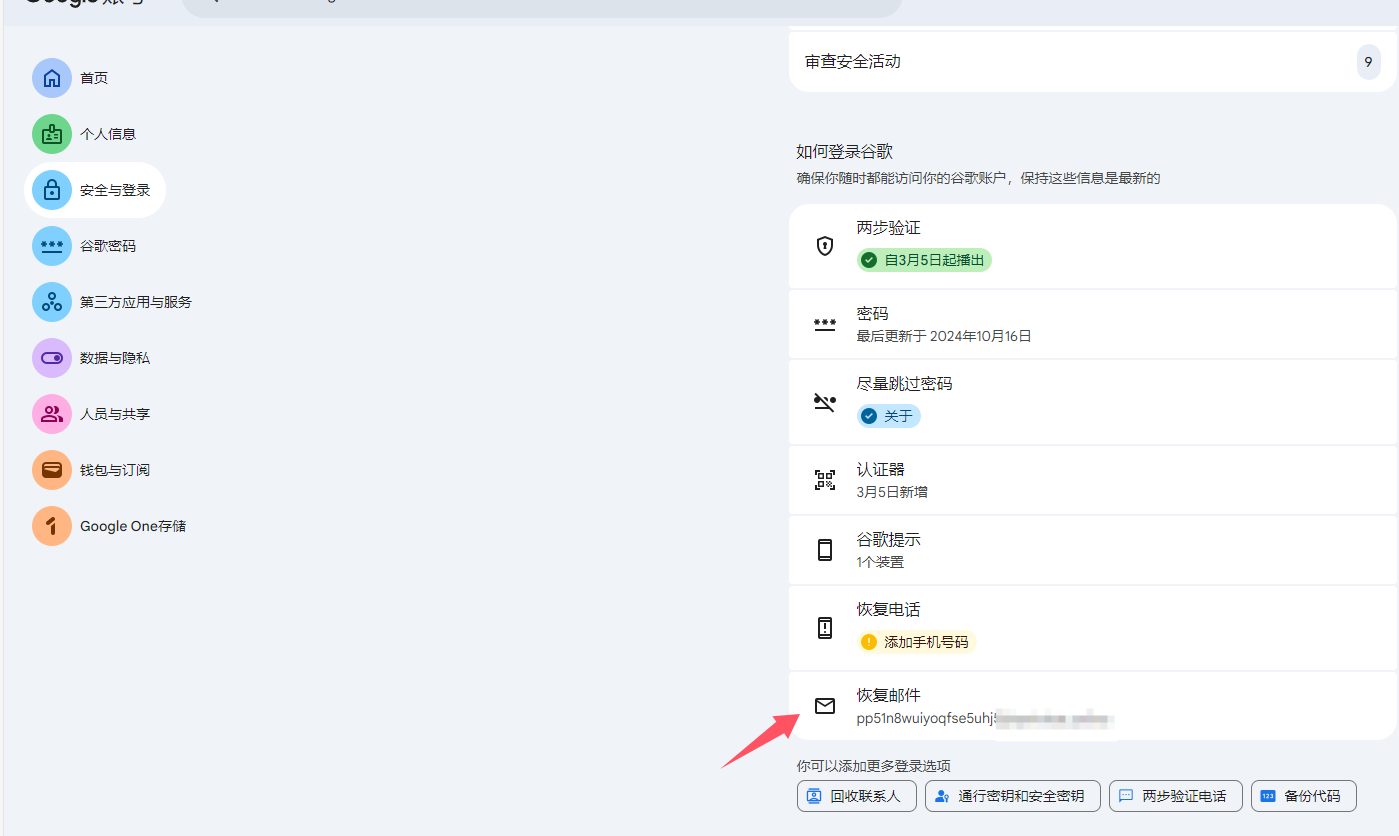The width and height of the screenshot is (1399, 836).
Task: Click the people icon for 人员与共享
Action: click(x=52, y=414)
